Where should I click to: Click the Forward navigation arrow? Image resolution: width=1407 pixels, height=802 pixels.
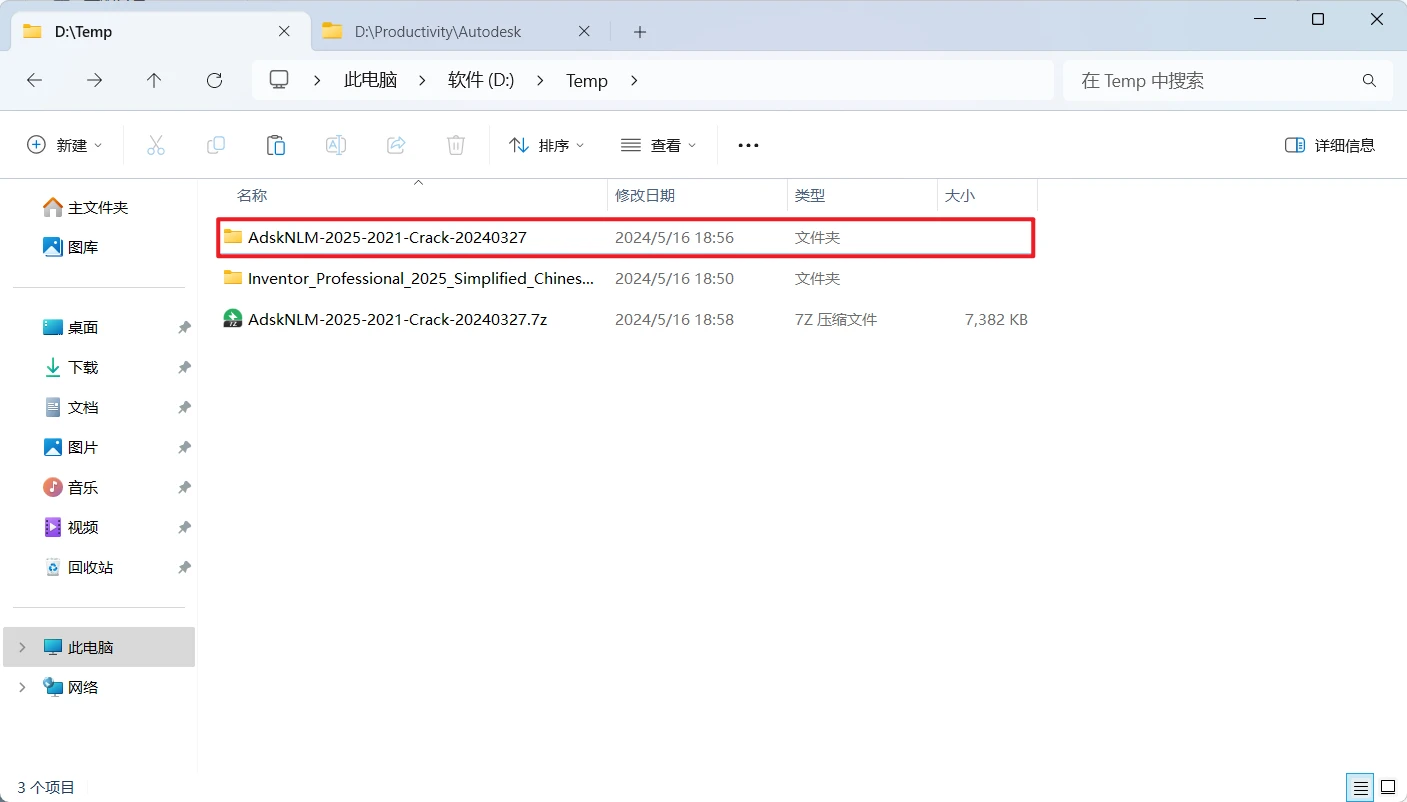pos(95,81)
